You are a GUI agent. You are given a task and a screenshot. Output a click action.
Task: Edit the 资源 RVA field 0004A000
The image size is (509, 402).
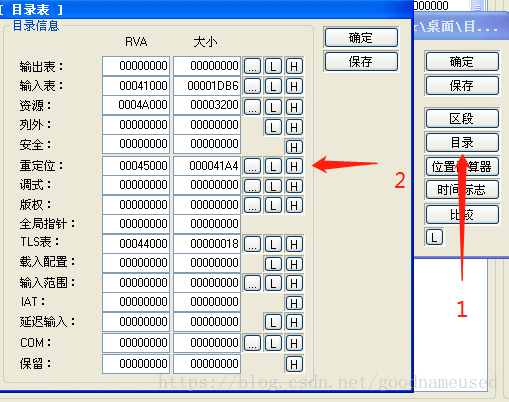point(136,105)
